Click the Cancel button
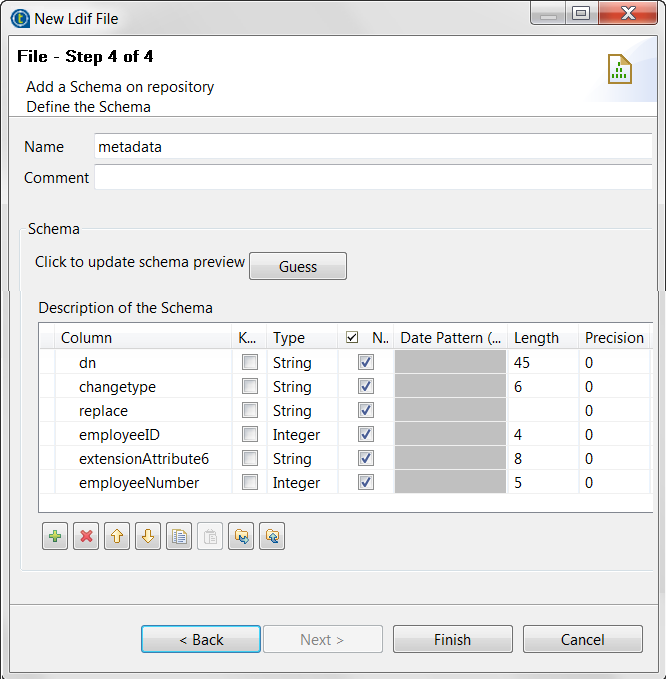Image resolution: width=666 pixels, height=679 pixels. 582,639
